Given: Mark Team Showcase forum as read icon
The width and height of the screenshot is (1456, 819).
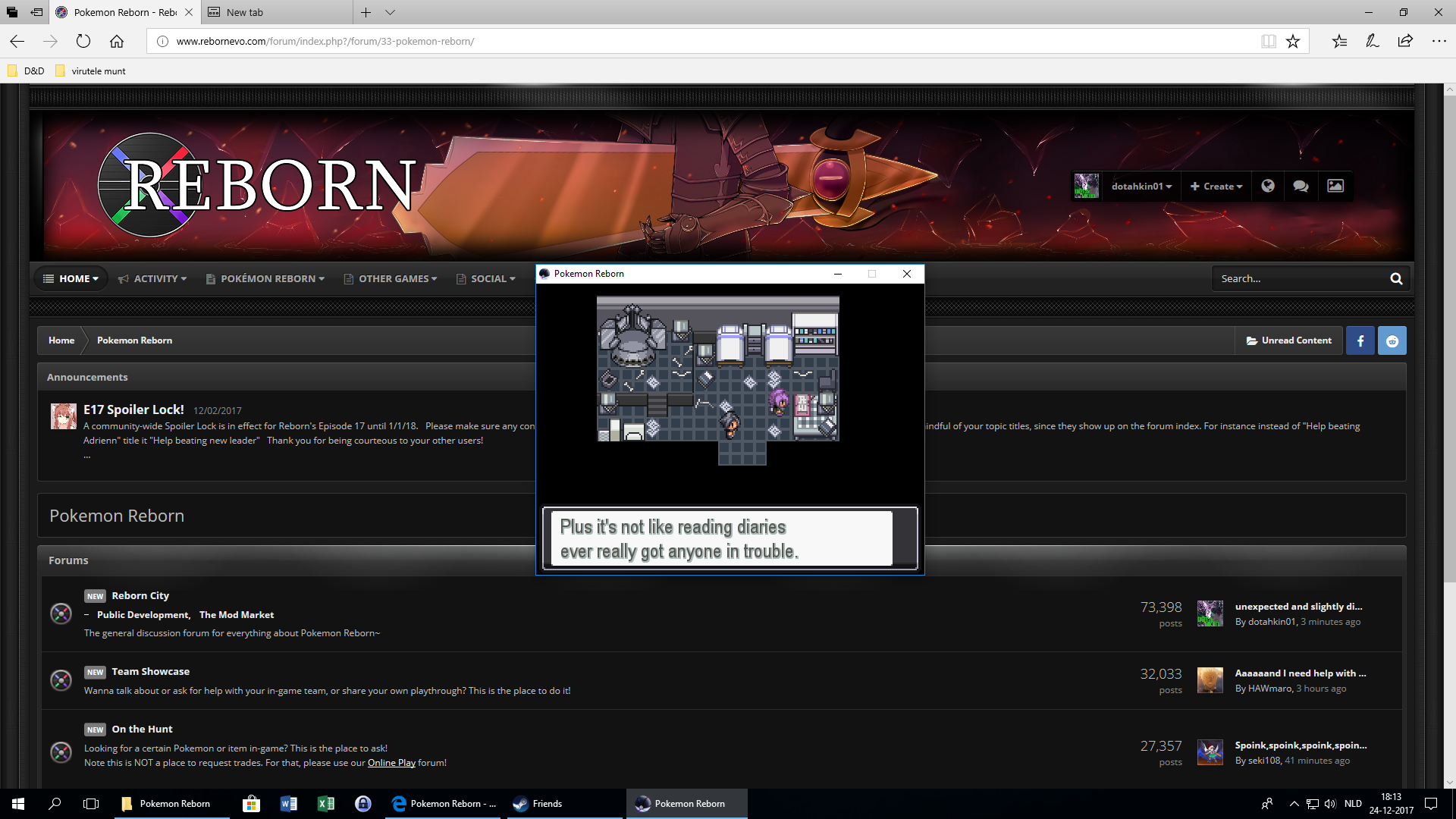Looking at the screenshot, I should click(61, 680).
